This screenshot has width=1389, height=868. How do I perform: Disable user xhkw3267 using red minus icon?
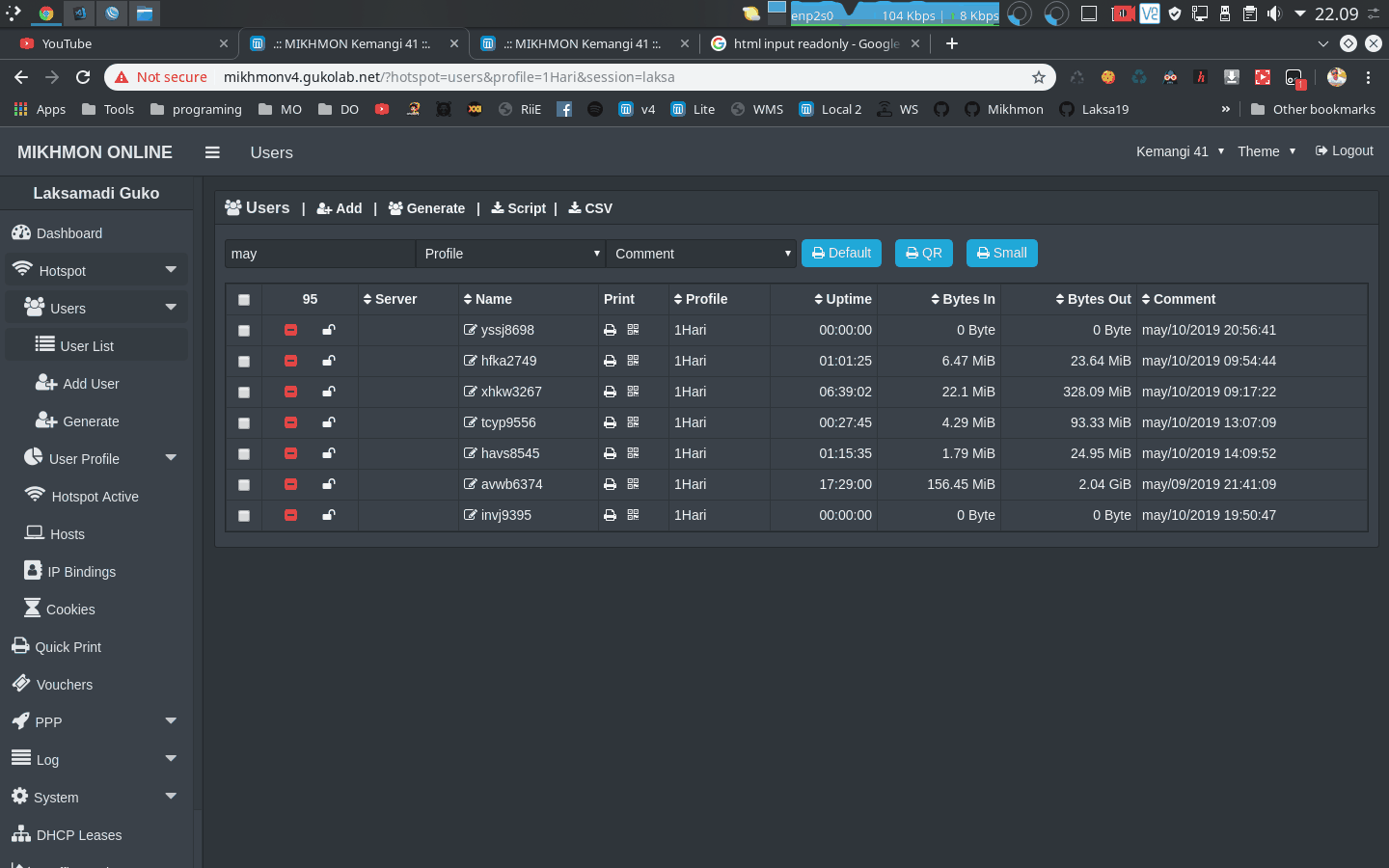pyautogui.click(x=290, y=392)
